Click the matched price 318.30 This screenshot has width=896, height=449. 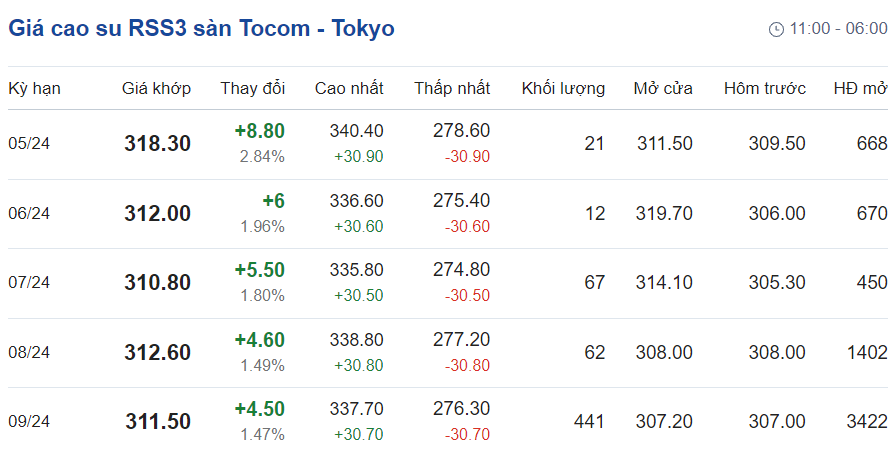[x=157, y=144]
